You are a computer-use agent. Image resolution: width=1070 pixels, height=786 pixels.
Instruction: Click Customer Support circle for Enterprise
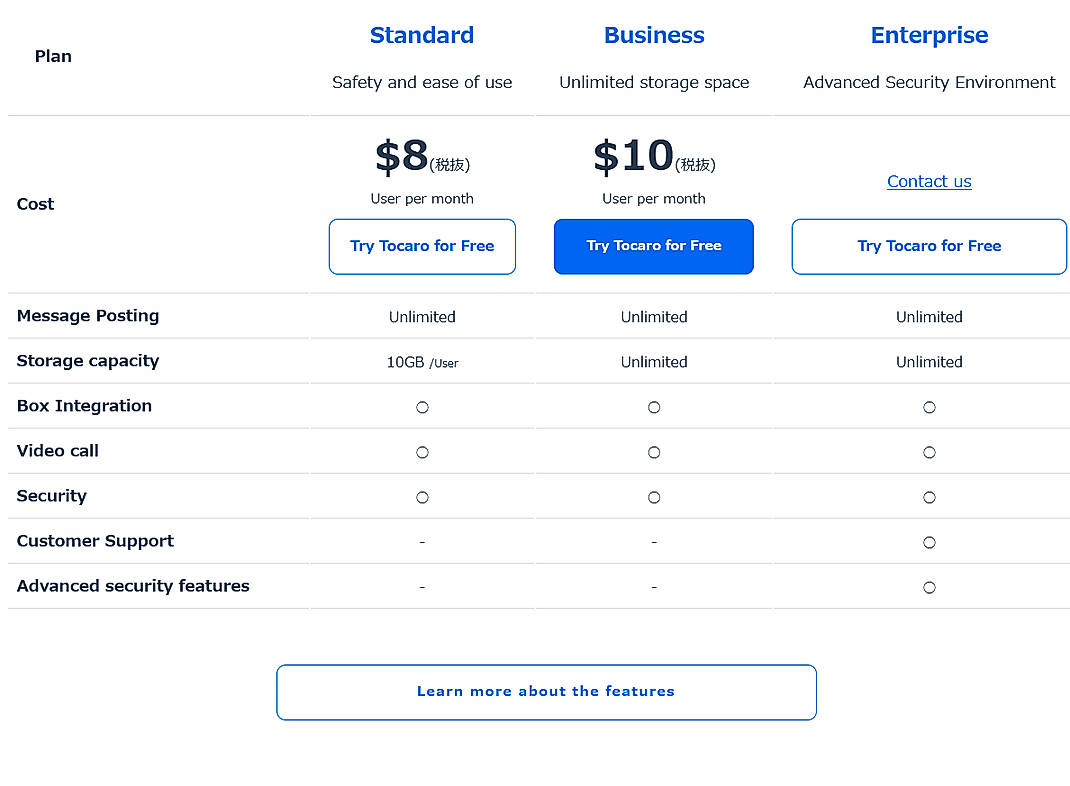(x=929, y=542)
